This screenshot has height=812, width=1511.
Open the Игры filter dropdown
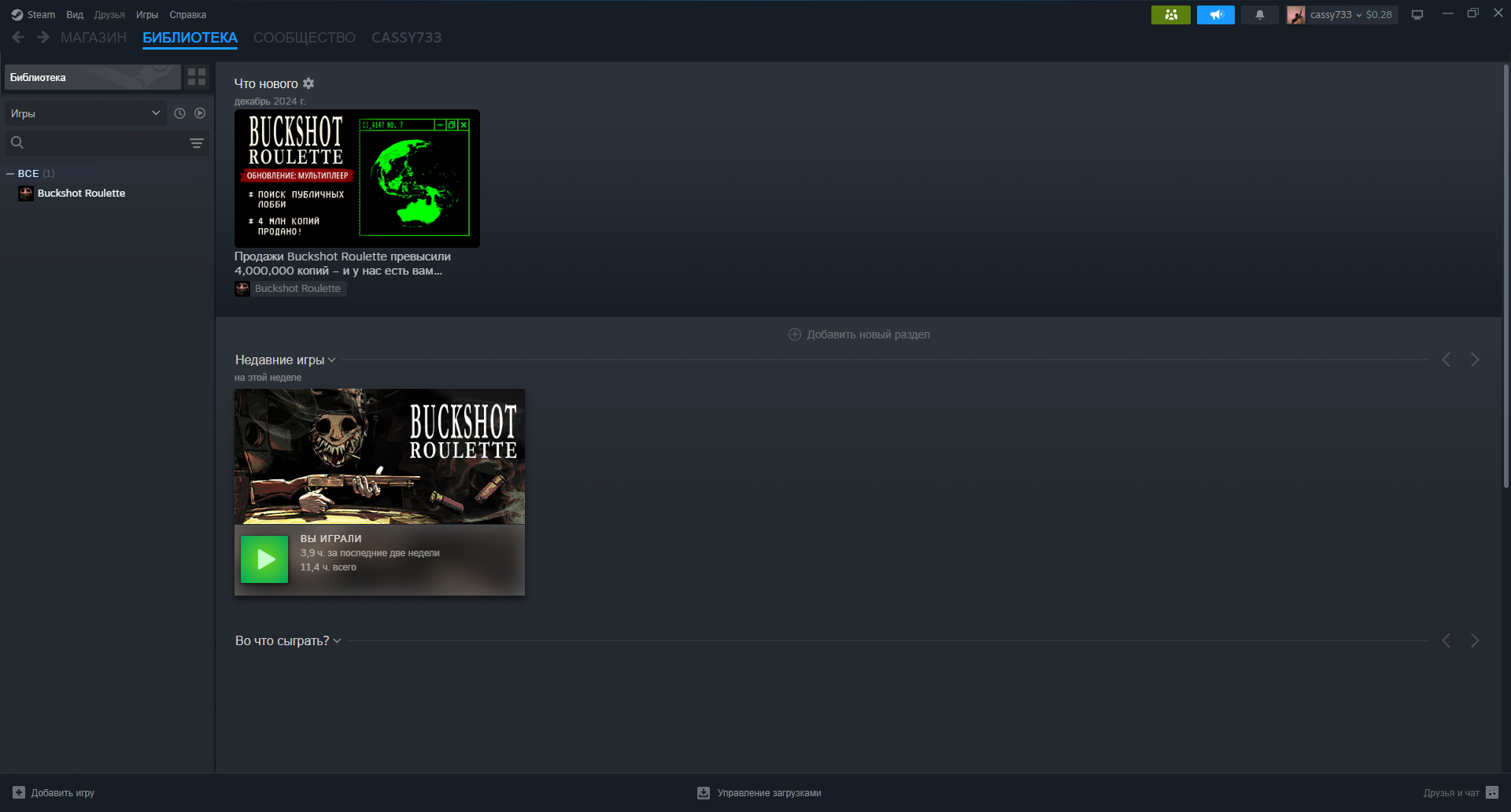tap(85, 113)
